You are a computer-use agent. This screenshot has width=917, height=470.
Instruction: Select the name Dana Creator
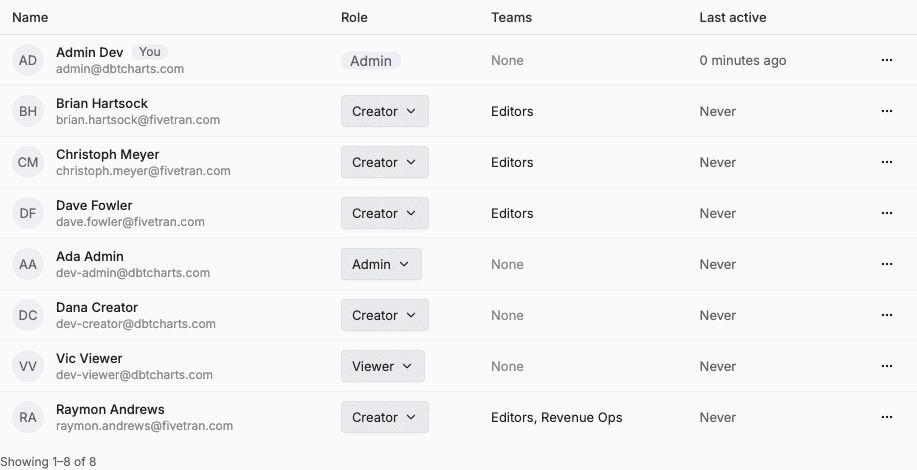(97, 307)
